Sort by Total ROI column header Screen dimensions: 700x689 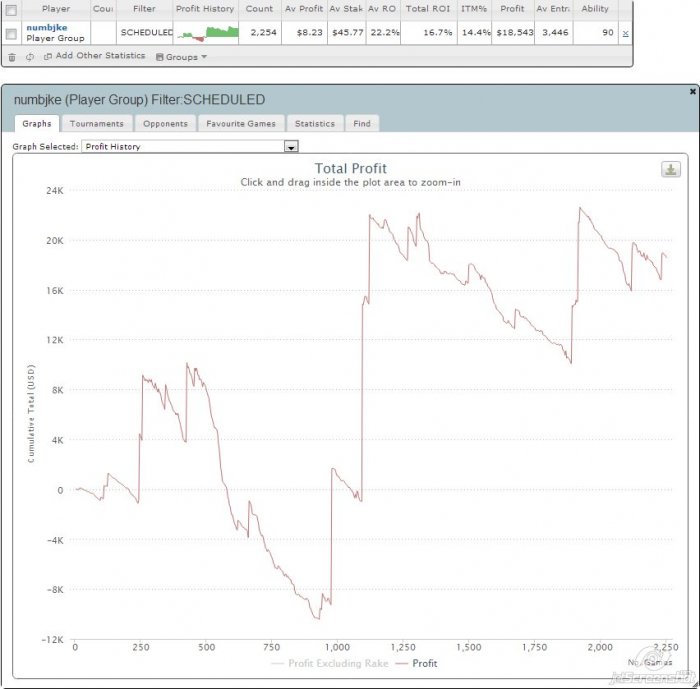click(428, 9)
